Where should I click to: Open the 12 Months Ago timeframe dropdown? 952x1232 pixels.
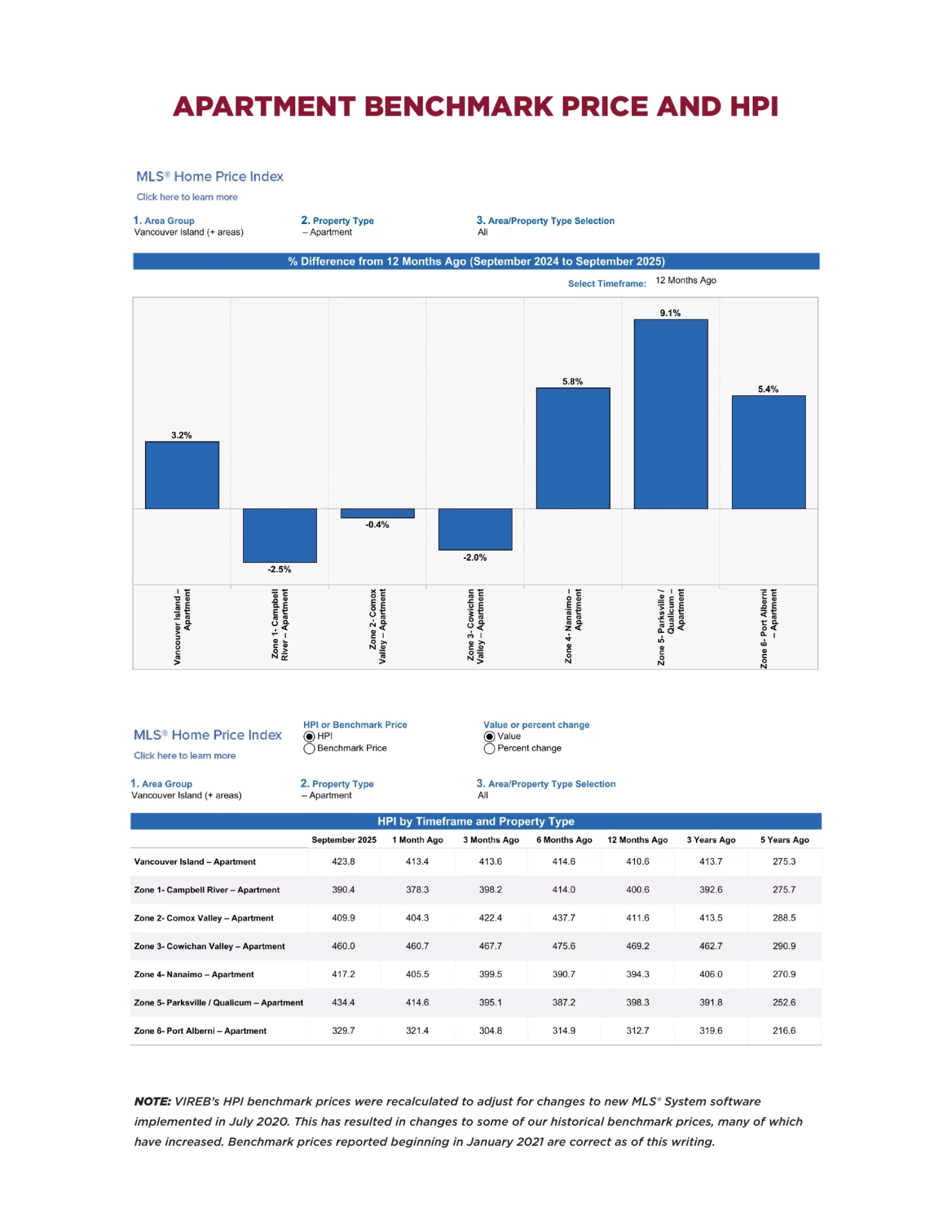click(685, 280)
